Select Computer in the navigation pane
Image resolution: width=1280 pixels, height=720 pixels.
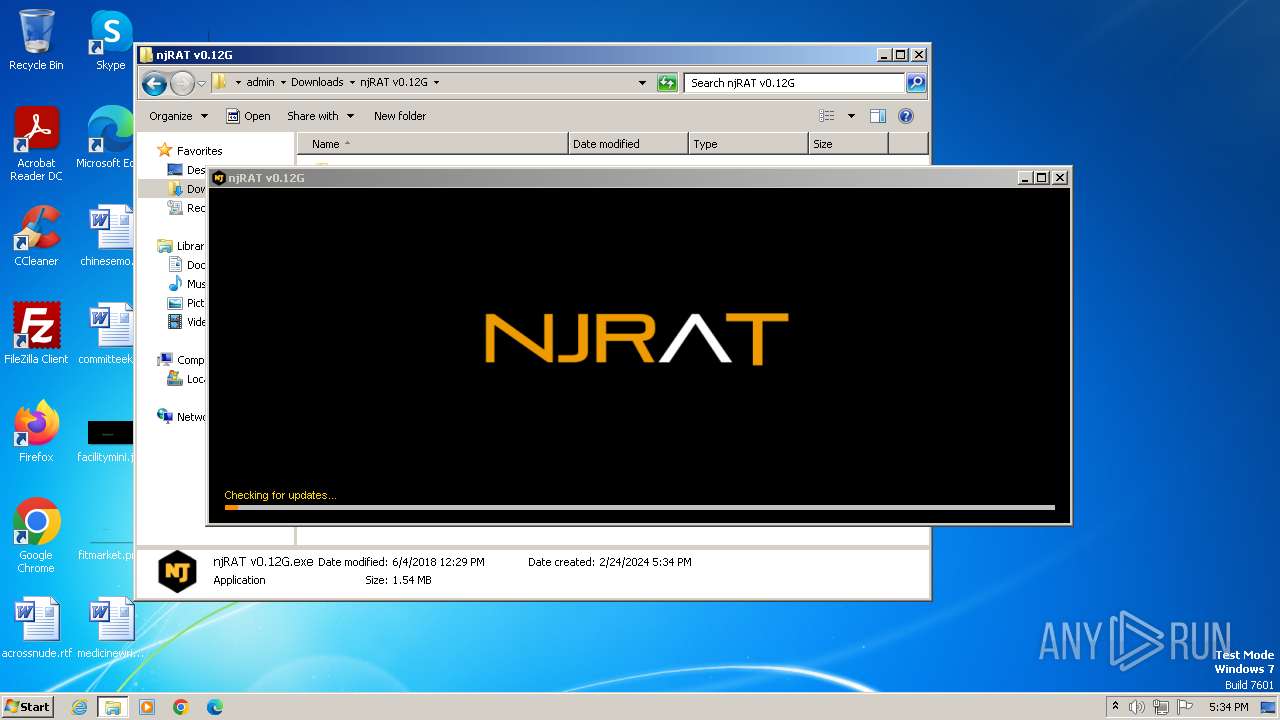[181, 360]
